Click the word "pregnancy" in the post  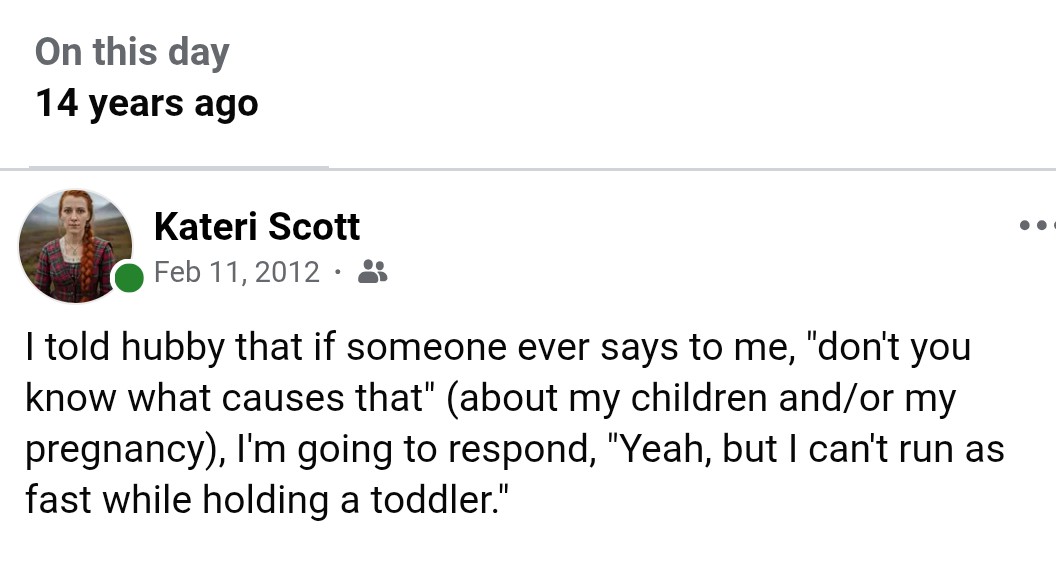(108, 450)
